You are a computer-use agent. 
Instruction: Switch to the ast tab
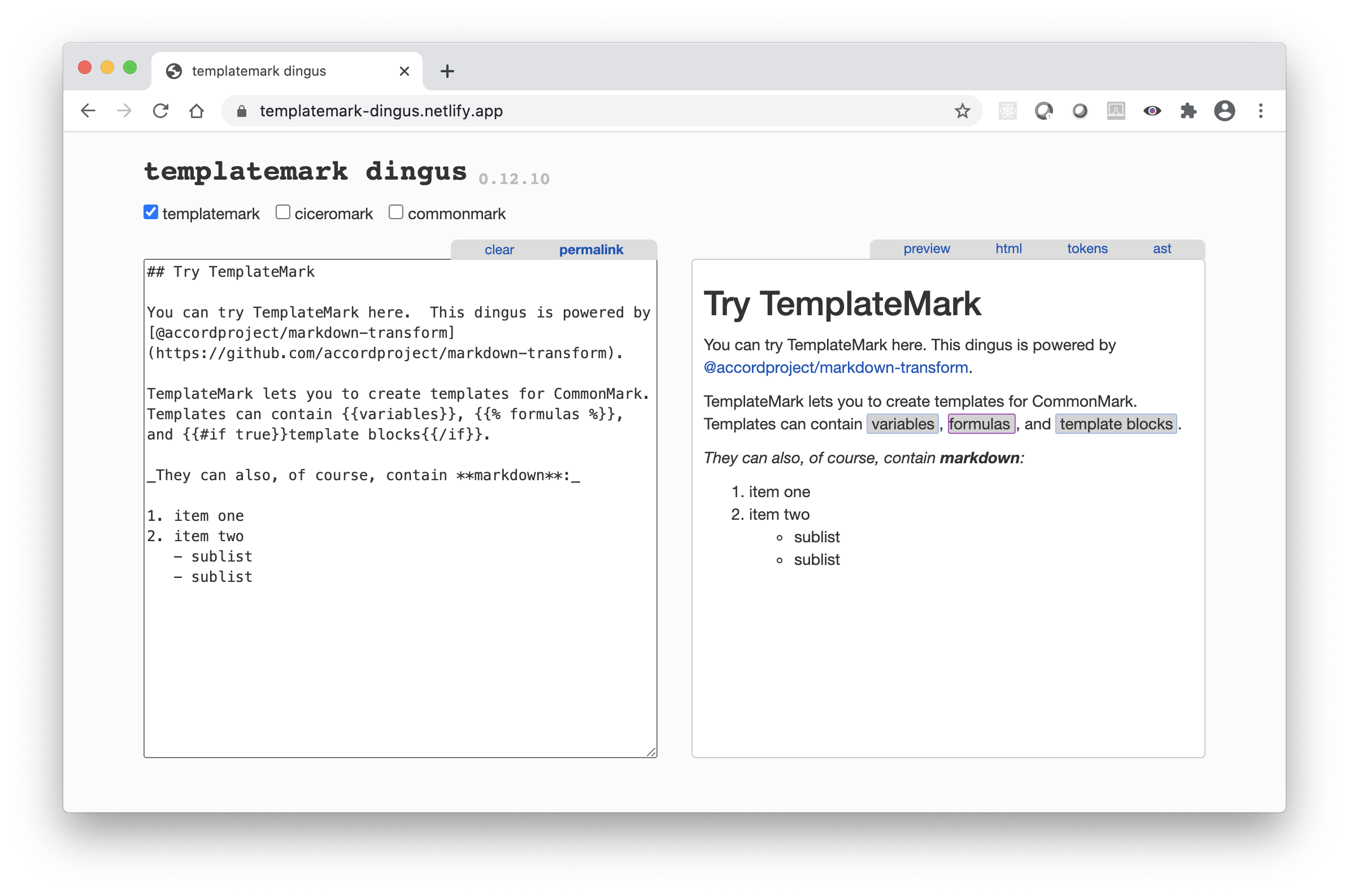tap(1161, 249)
